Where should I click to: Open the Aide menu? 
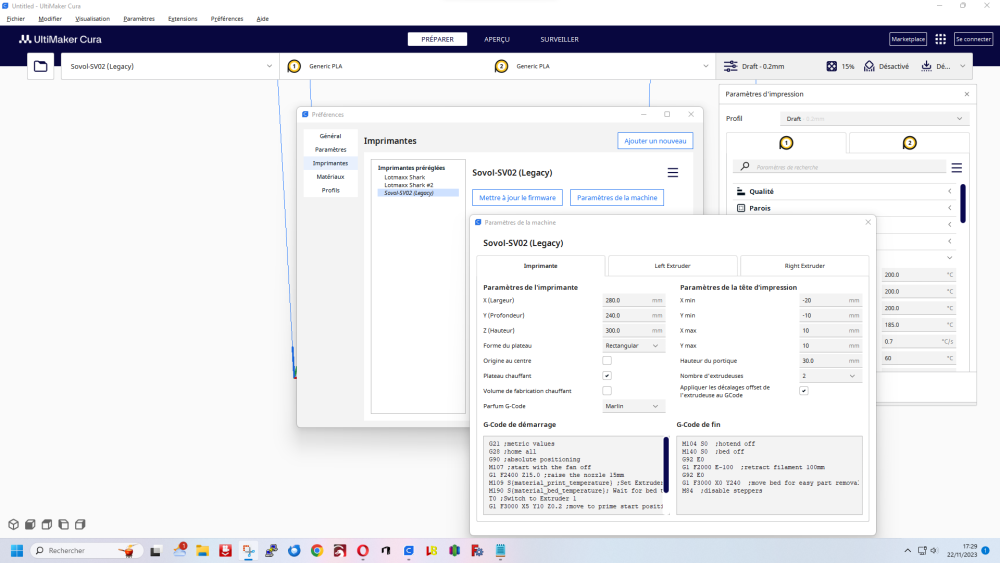pos(263,19)
